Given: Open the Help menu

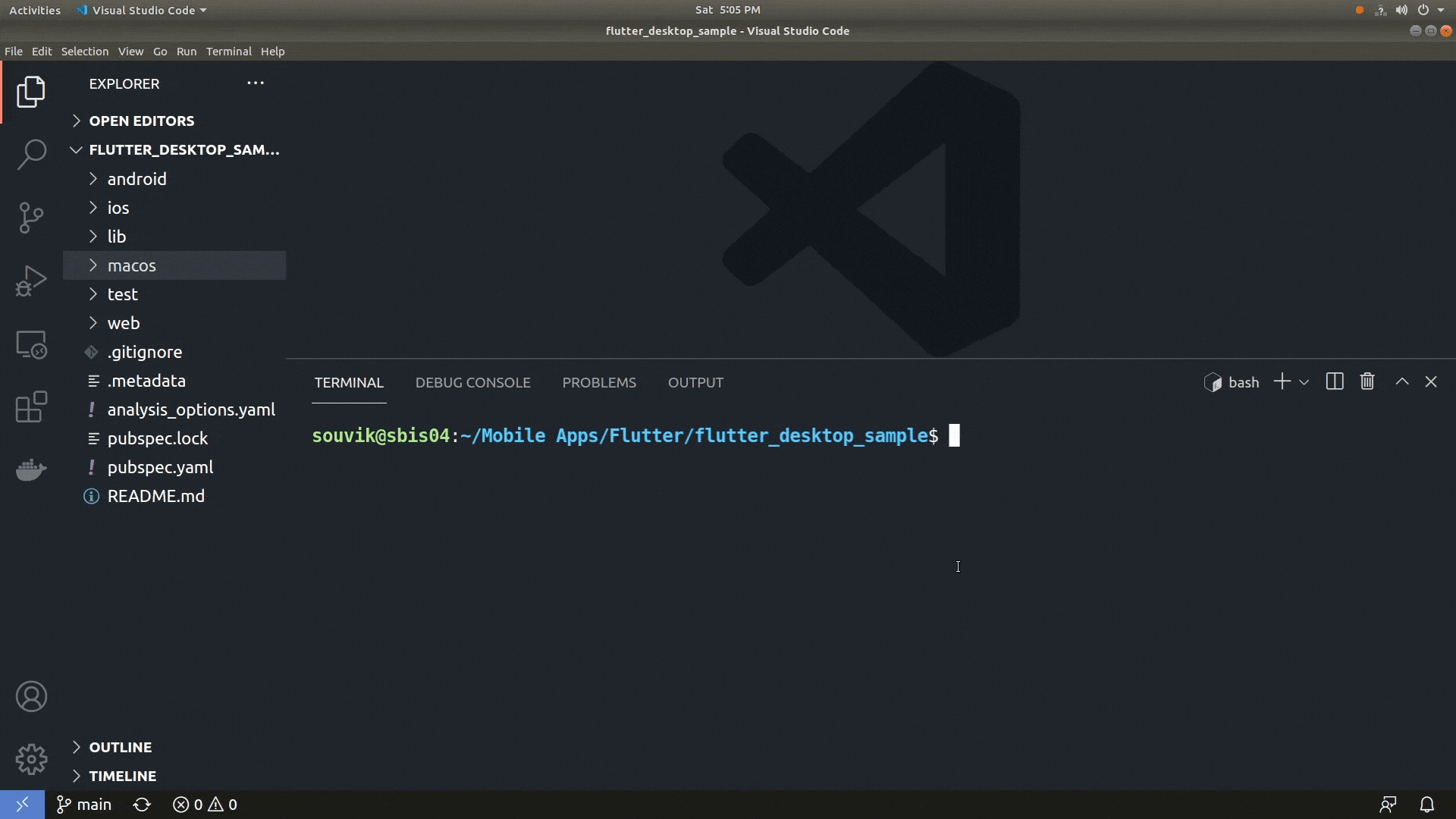Looking at the screenshot, I should point(273,52).
